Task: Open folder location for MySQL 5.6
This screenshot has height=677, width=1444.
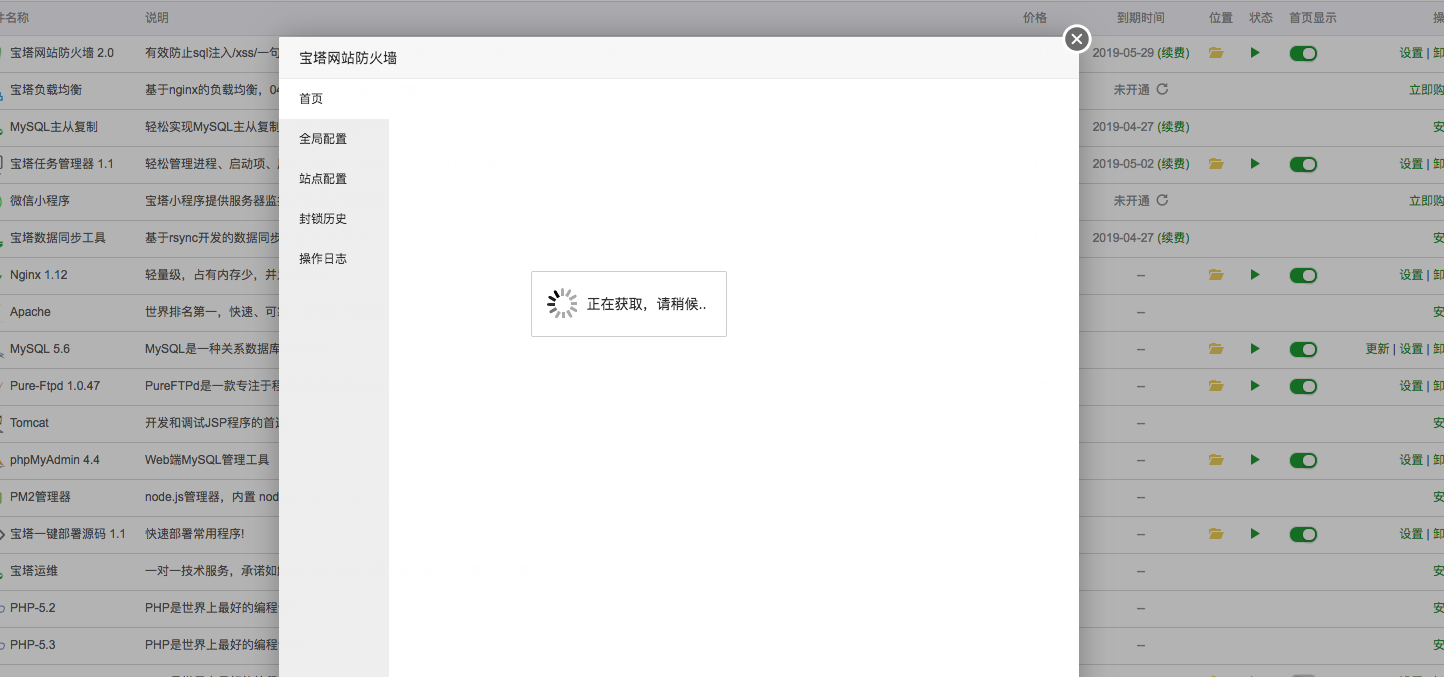Action: click(1216, 349)
